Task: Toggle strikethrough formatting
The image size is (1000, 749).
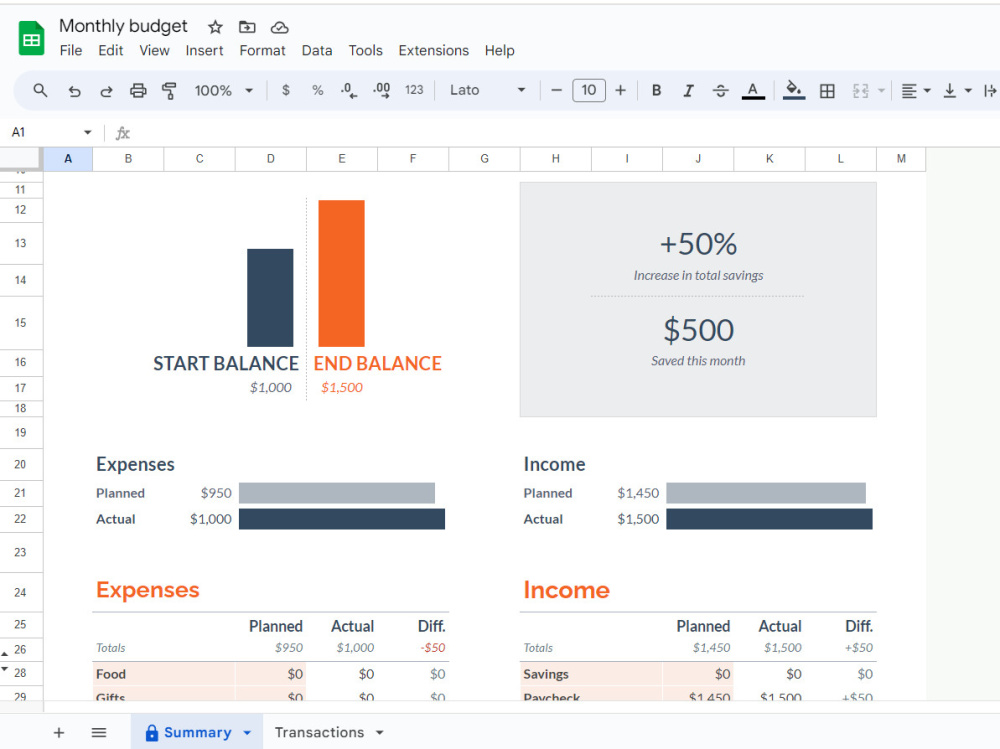Action: click(721, 91)
